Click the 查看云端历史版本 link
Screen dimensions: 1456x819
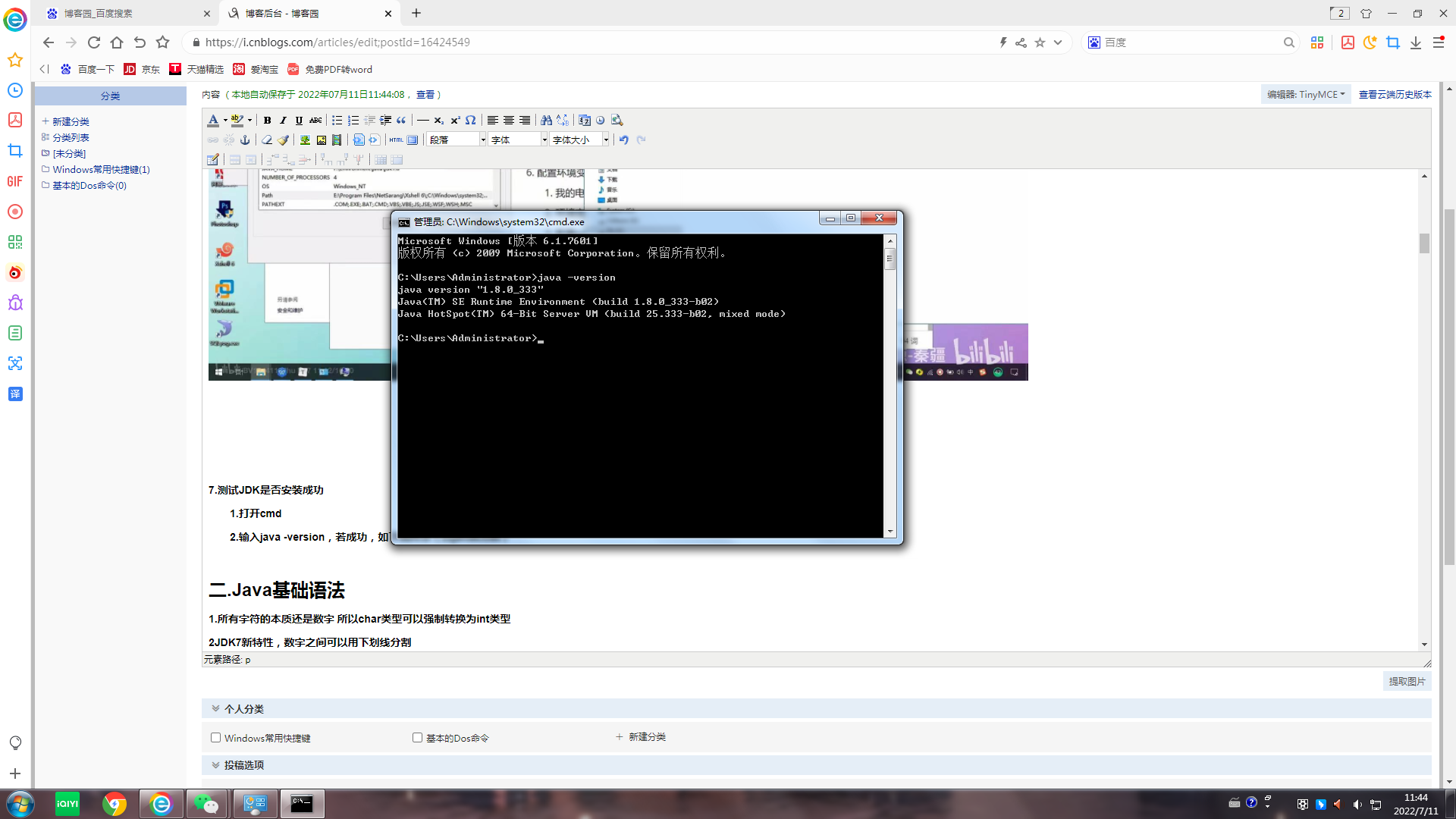pos(1395,94)
